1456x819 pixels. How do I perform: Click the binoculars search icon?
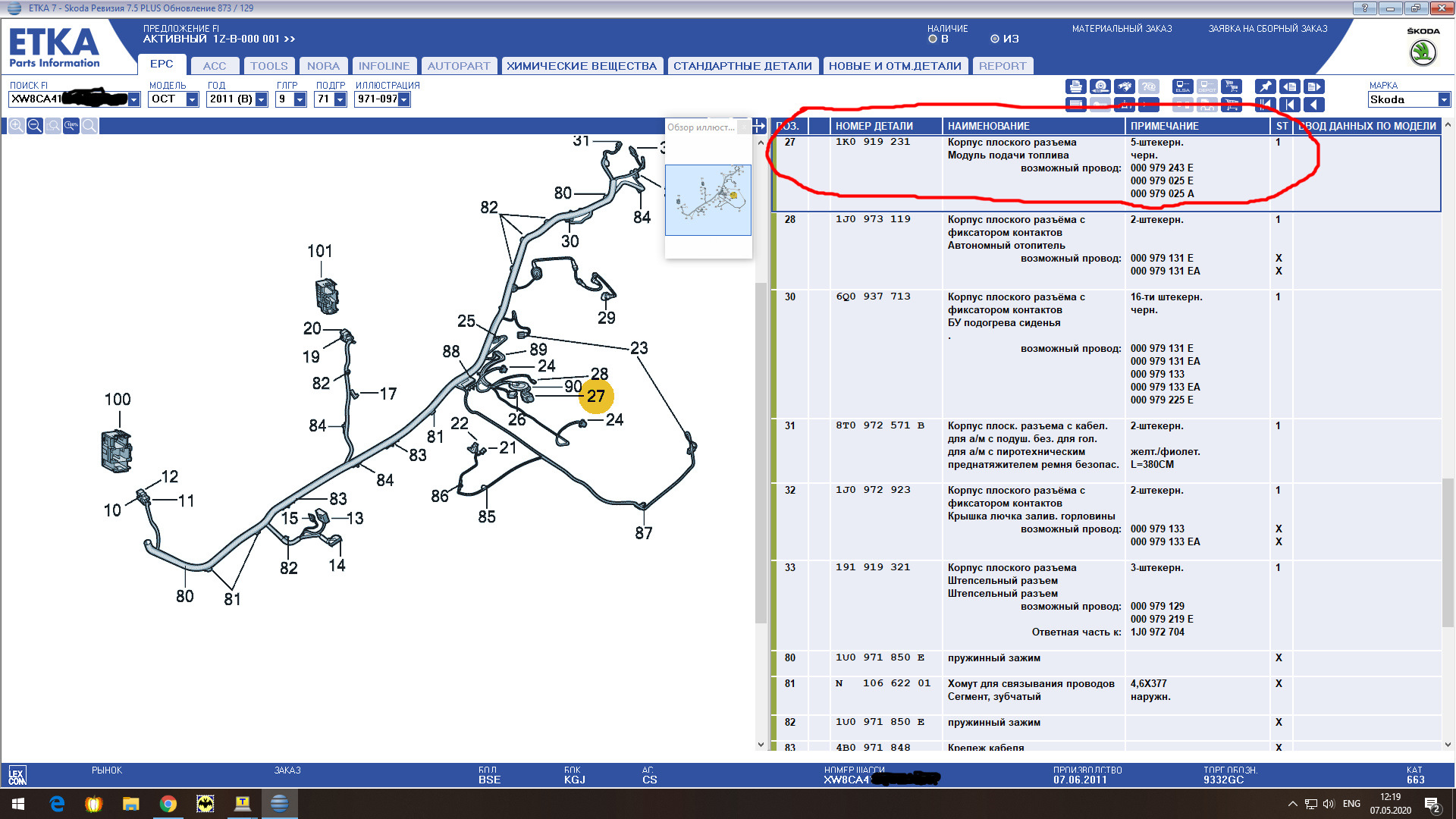(1125, 86)
